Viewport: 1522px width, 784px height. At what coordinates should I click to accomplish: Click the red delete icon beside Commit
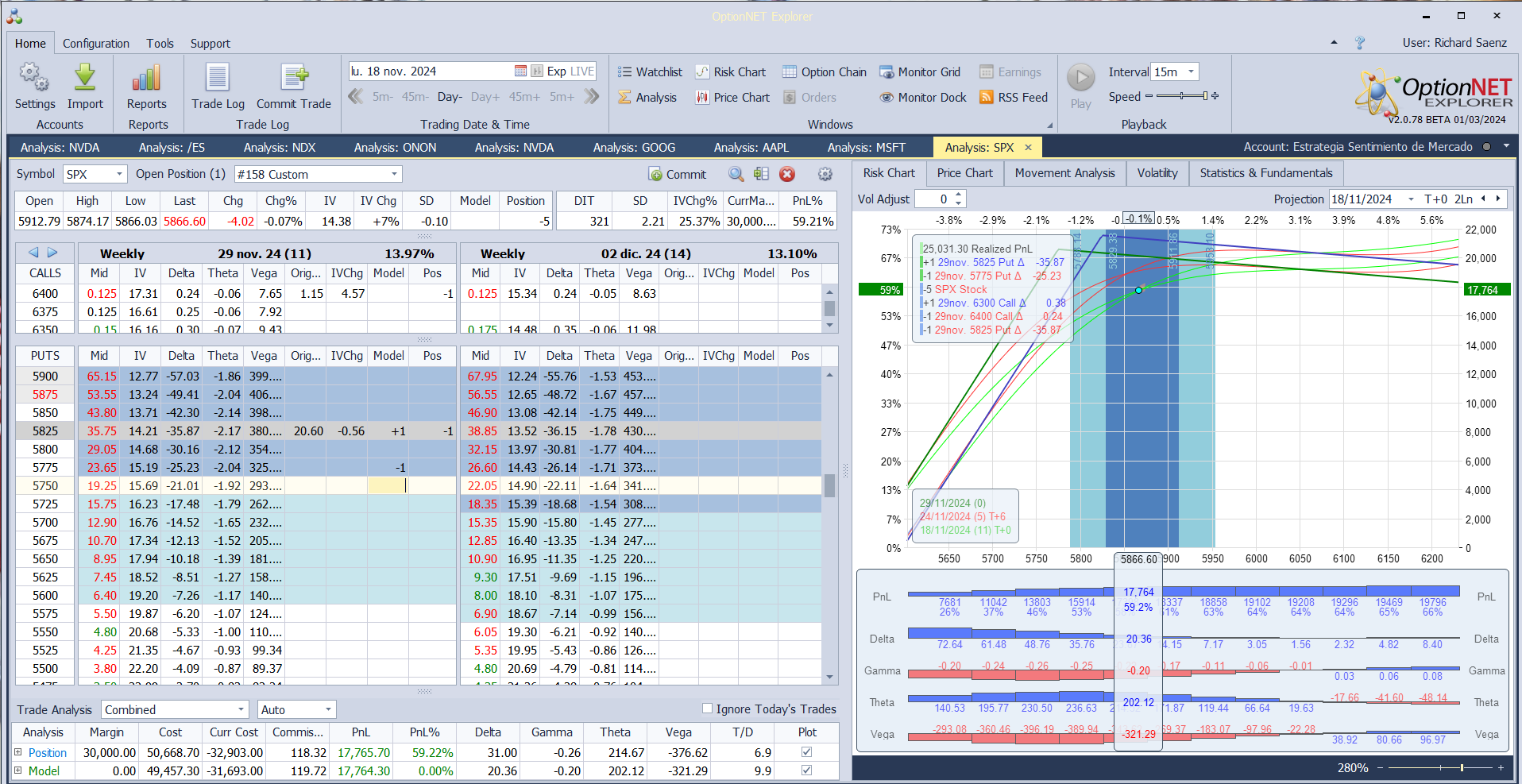click(787, 175)
